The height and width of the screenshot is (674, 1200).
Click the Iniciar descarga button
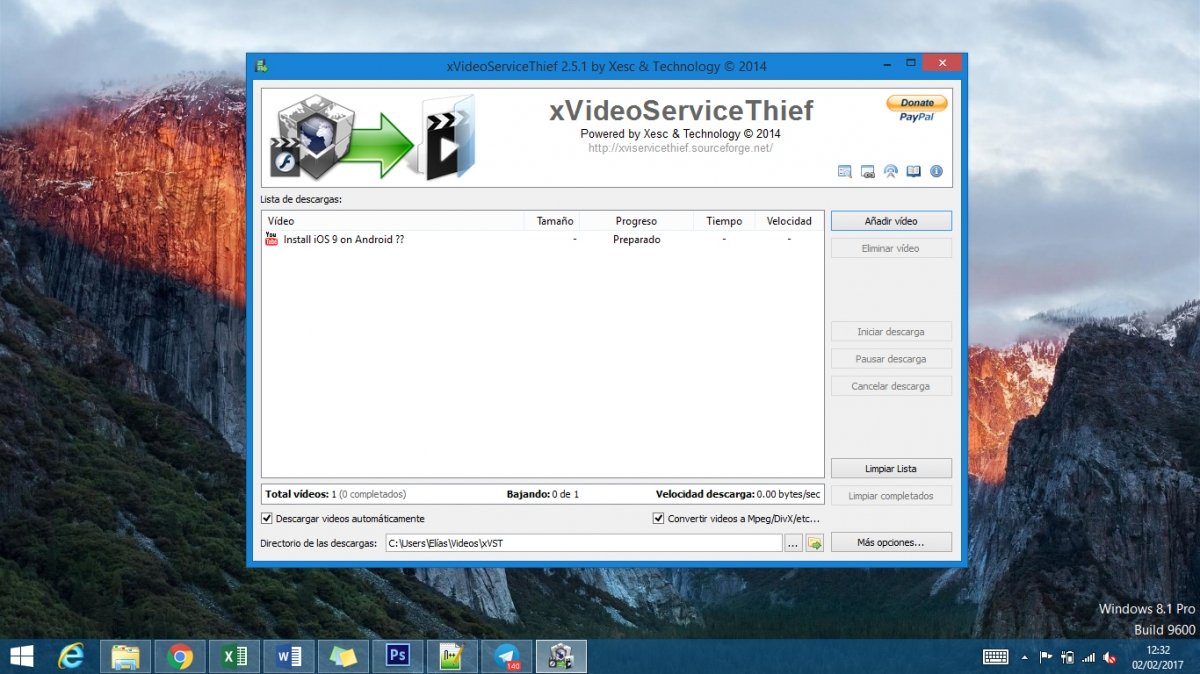pos(891,332)
